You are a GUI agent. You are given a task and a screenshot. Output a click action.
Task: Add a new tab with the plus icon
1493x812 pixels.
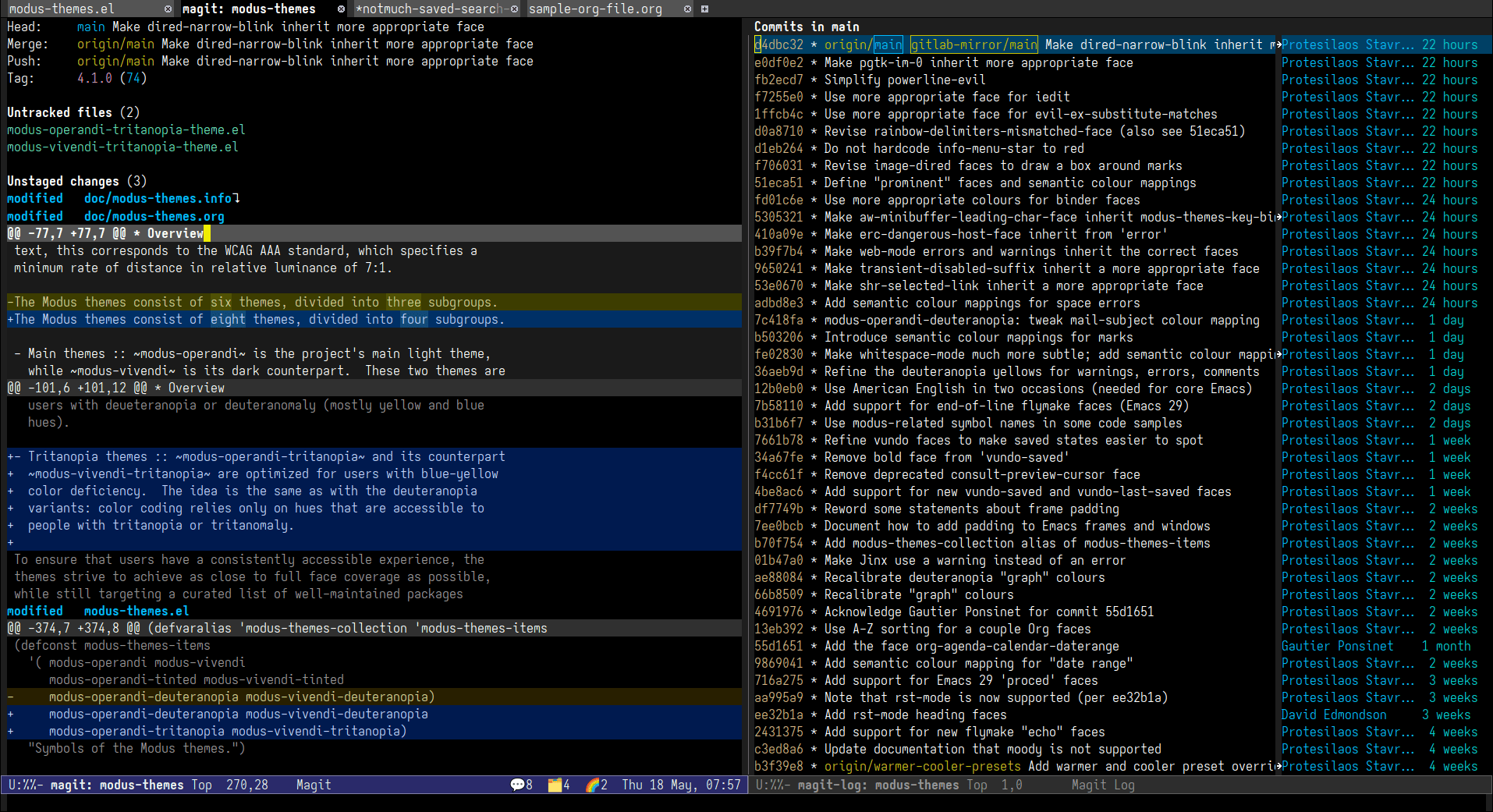tap(704, 9)
